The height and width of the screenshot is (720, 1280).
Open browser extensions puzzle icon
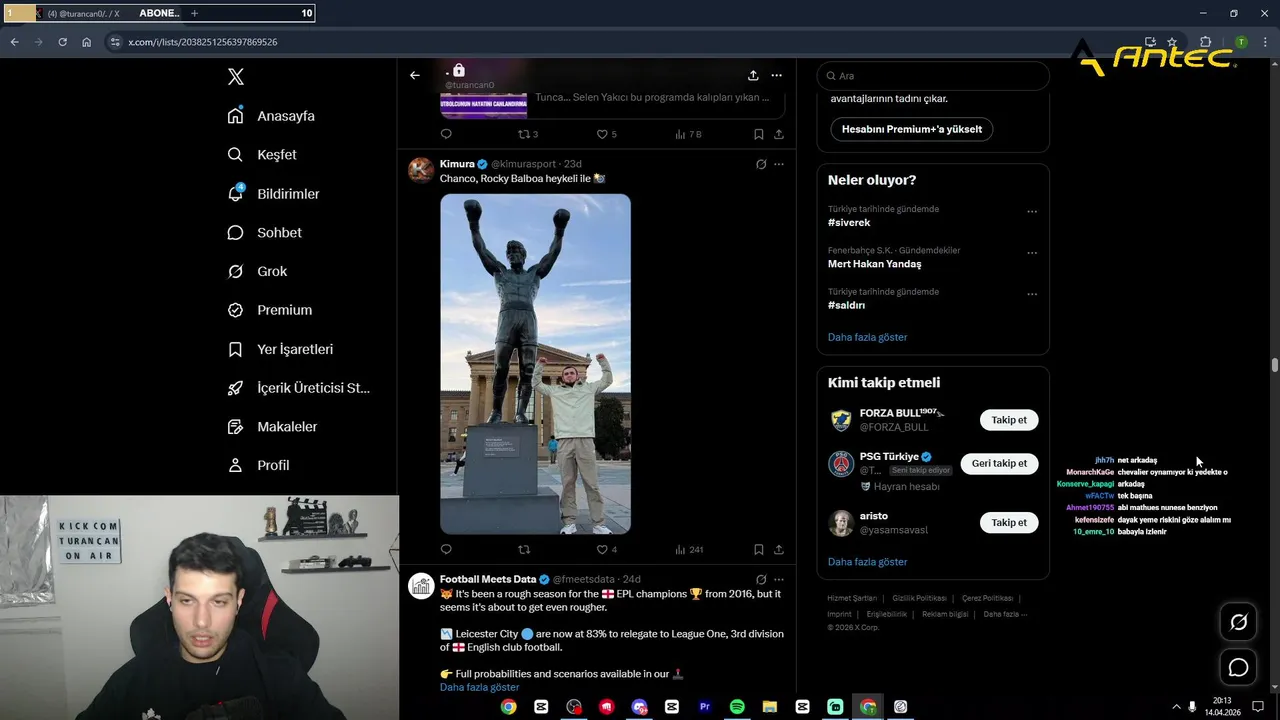(x=1205, y=42)
